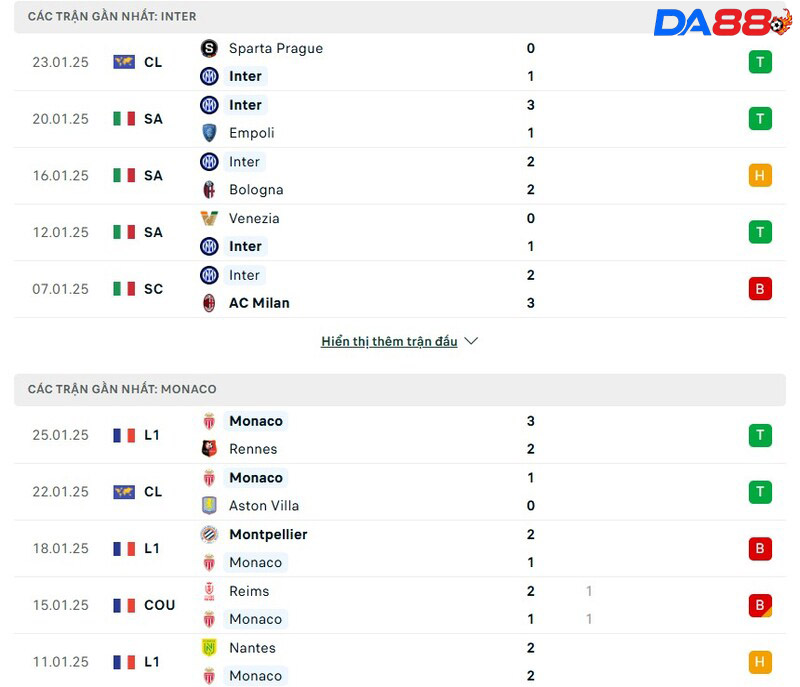The width and height of the screenshot is (800, 687).
Task: Click the Aston Villa crest icon
Action: click(x=209, y=506)
